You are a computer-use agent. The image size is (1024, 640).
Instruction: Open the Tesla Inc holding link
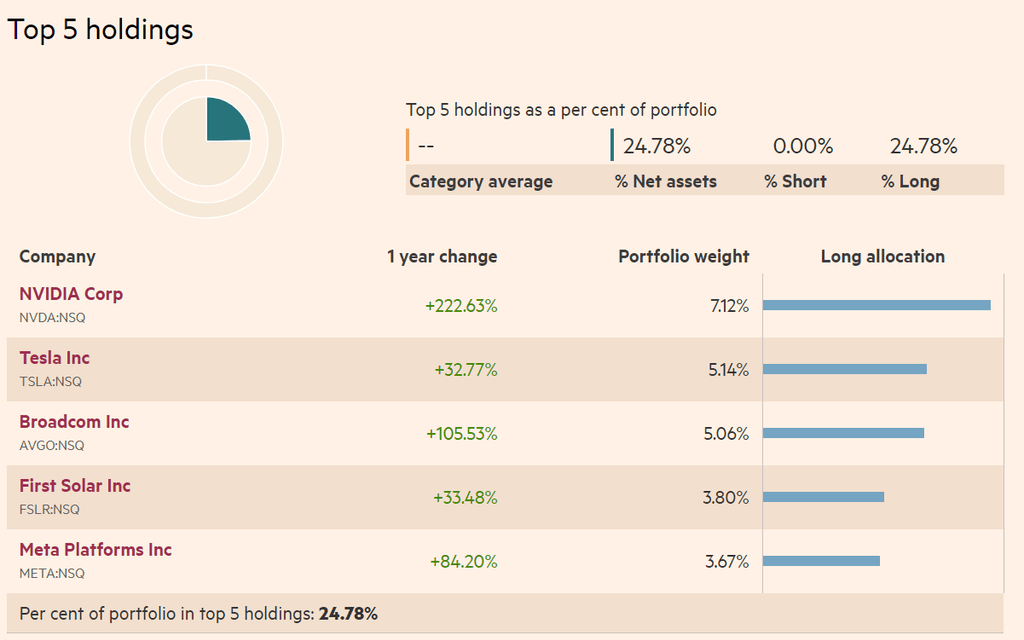click(54, 358)
